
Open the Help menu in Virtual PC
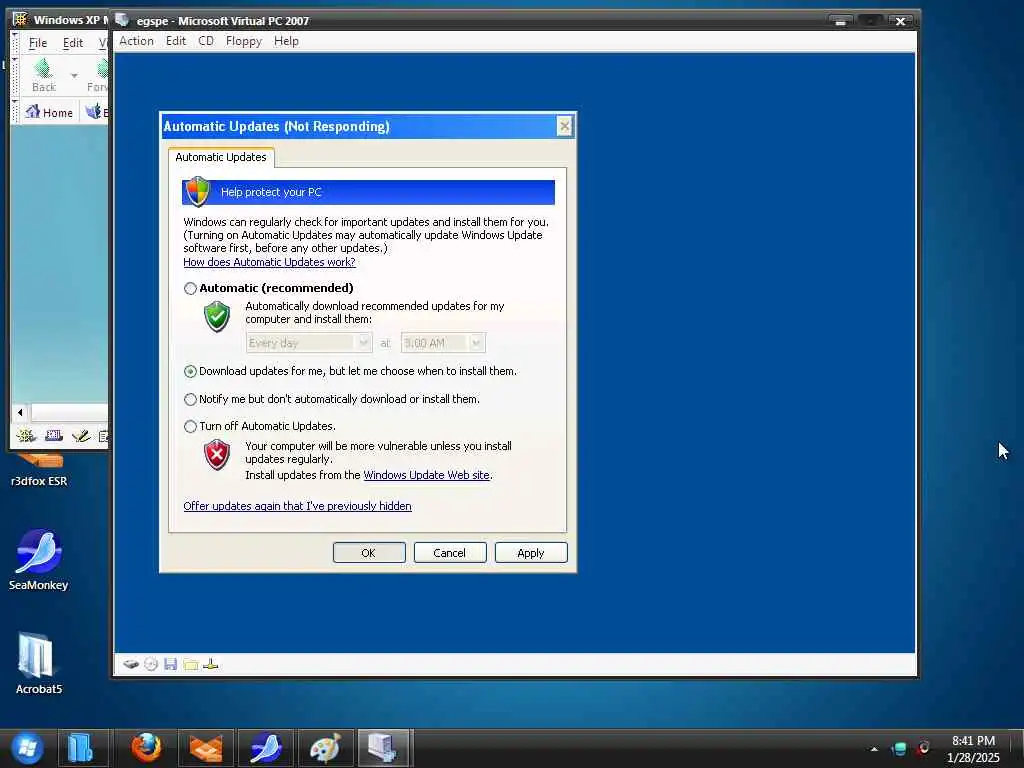[x=286, y=41]
